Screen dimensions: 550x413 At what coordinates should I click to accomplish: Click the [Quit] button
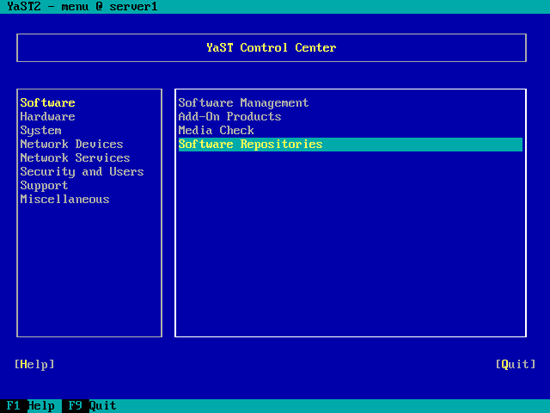[516, 364]
